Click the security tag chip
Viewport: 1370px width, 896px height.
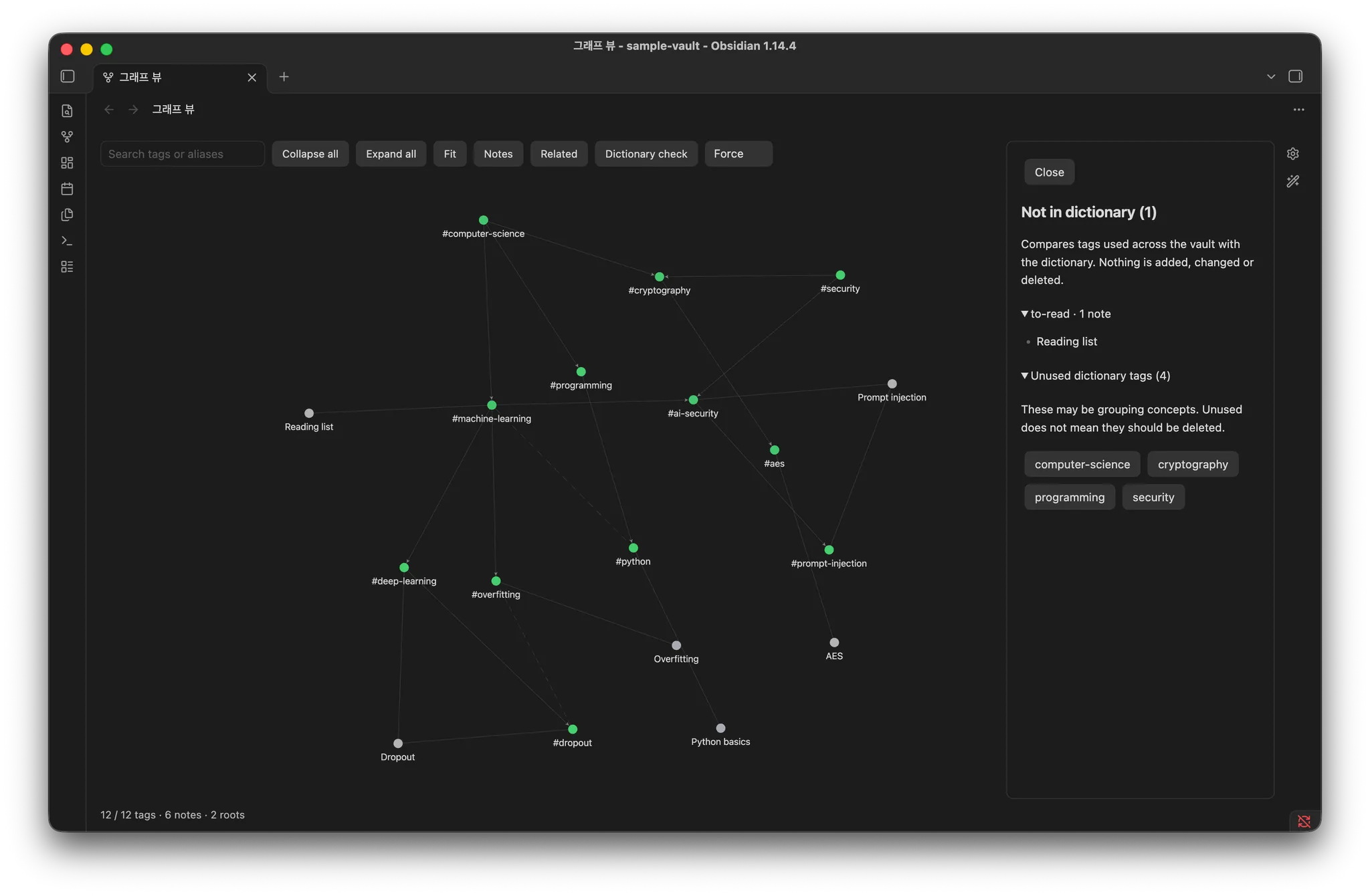coord(1153,497)
